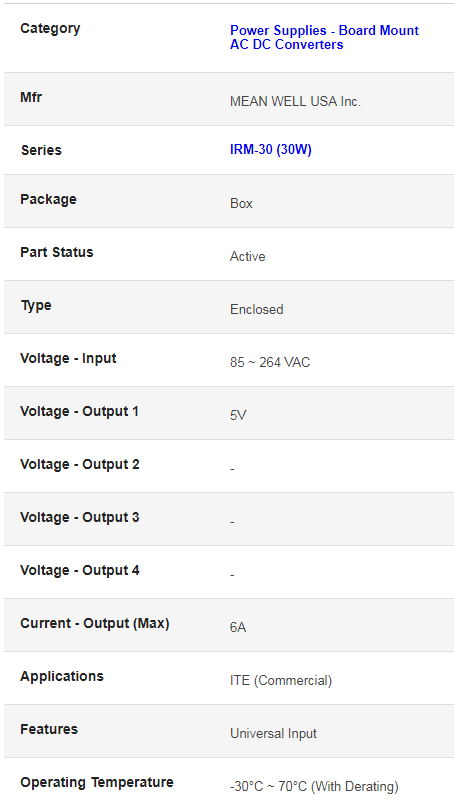Image resolution: width=454 pixels, height=800 pixels.
Task: Select the Package value Box
Action: pyautogui.click(x=241, y=204)
